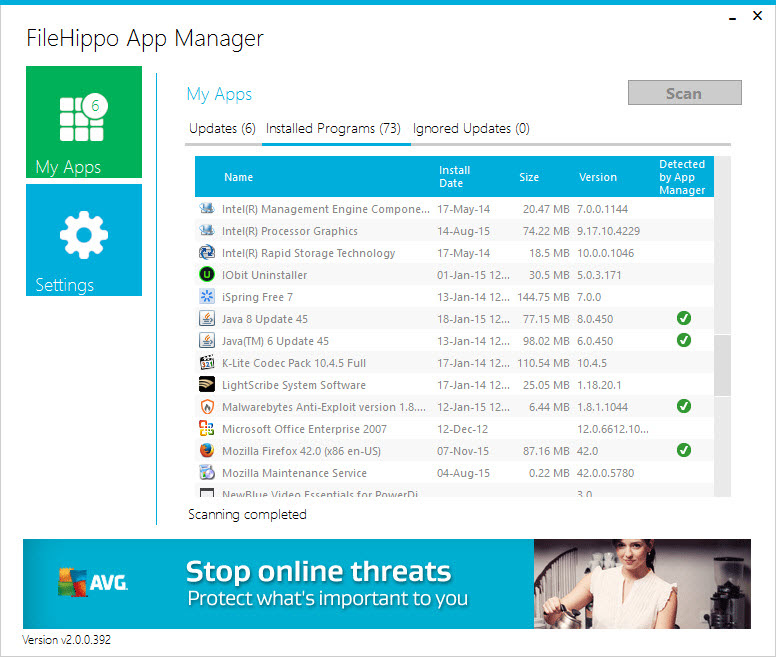Click the Microsoft Office Enterprise 2007 icon
Image resolution: width=776 pixels, height=657 pixels.
pyautogui.click(x=207, y=428)
